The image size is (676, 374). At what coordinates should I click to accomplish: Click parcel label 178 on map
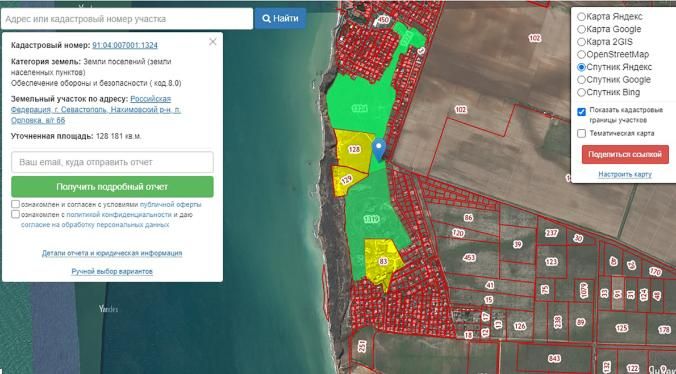(x=664, y=330)
